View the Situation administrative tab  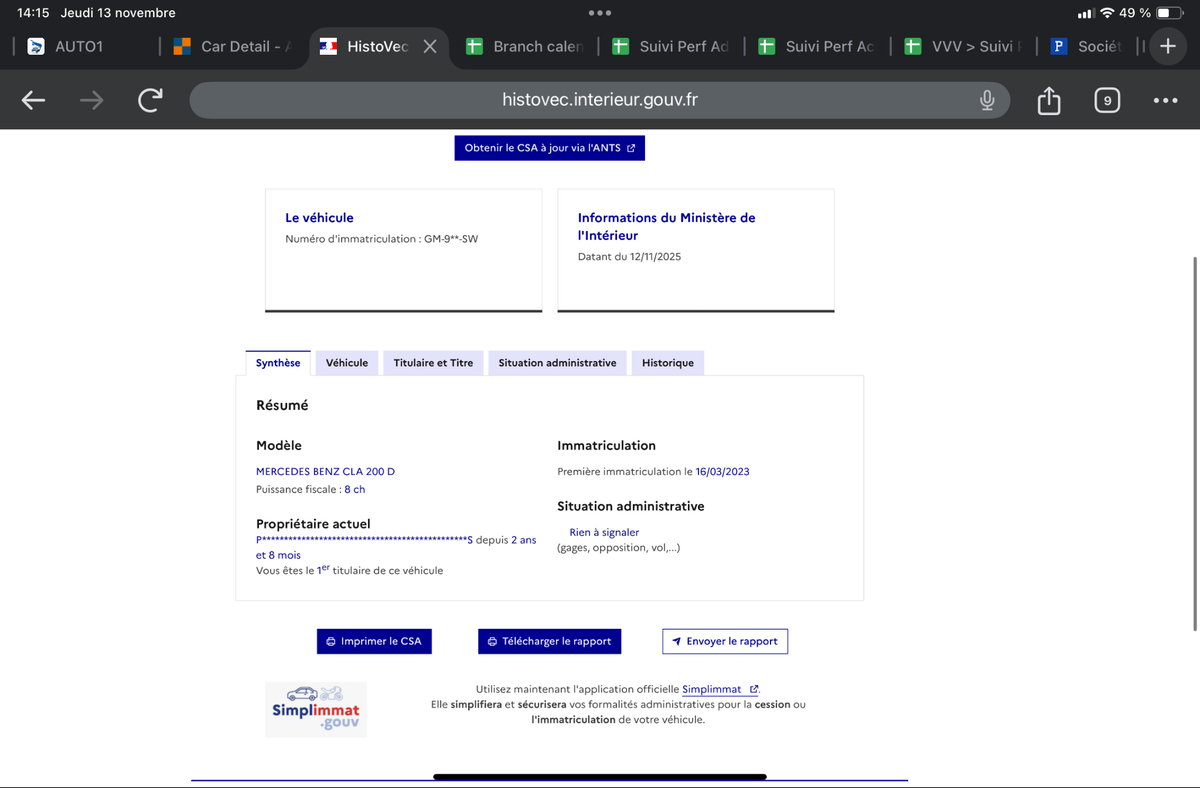(557, 363)
